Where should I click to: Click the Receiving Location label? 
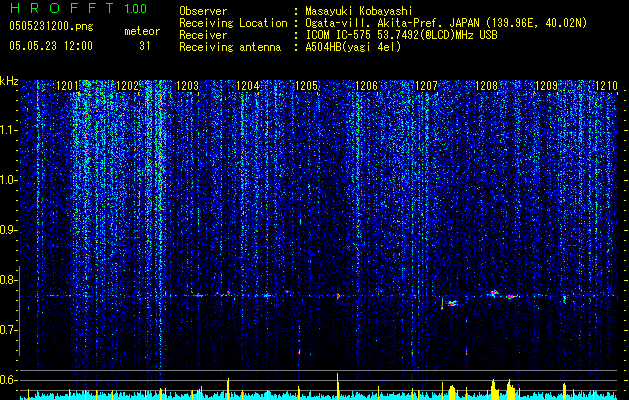click(233, 23)
